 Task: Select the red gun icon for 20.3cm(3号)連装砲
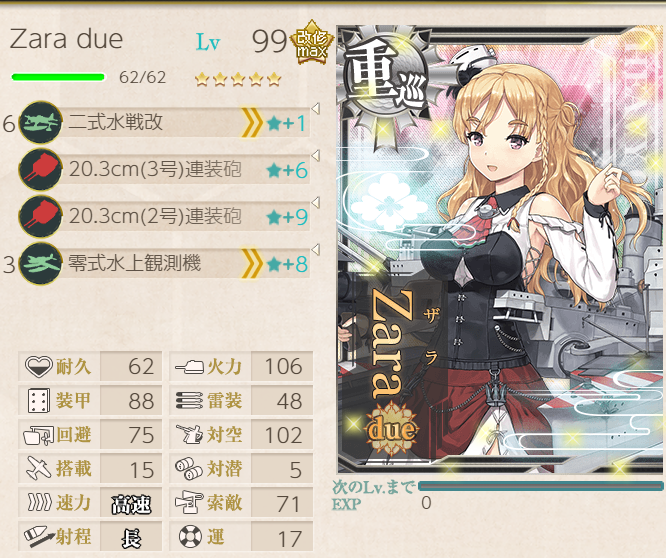pyautogui.click(x=41, y=169)
